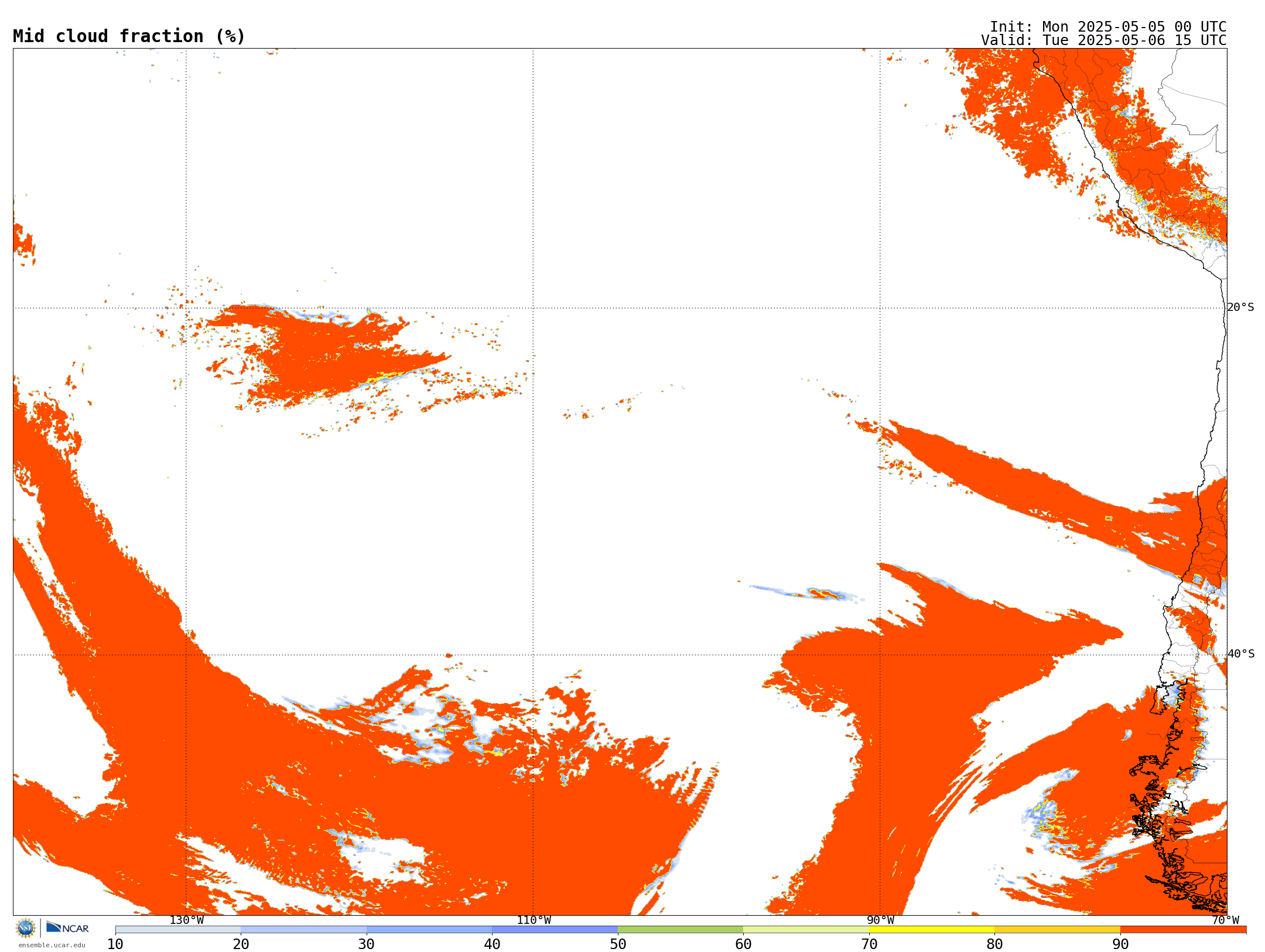Click the colorbar tick label '30'

(367, 944)
